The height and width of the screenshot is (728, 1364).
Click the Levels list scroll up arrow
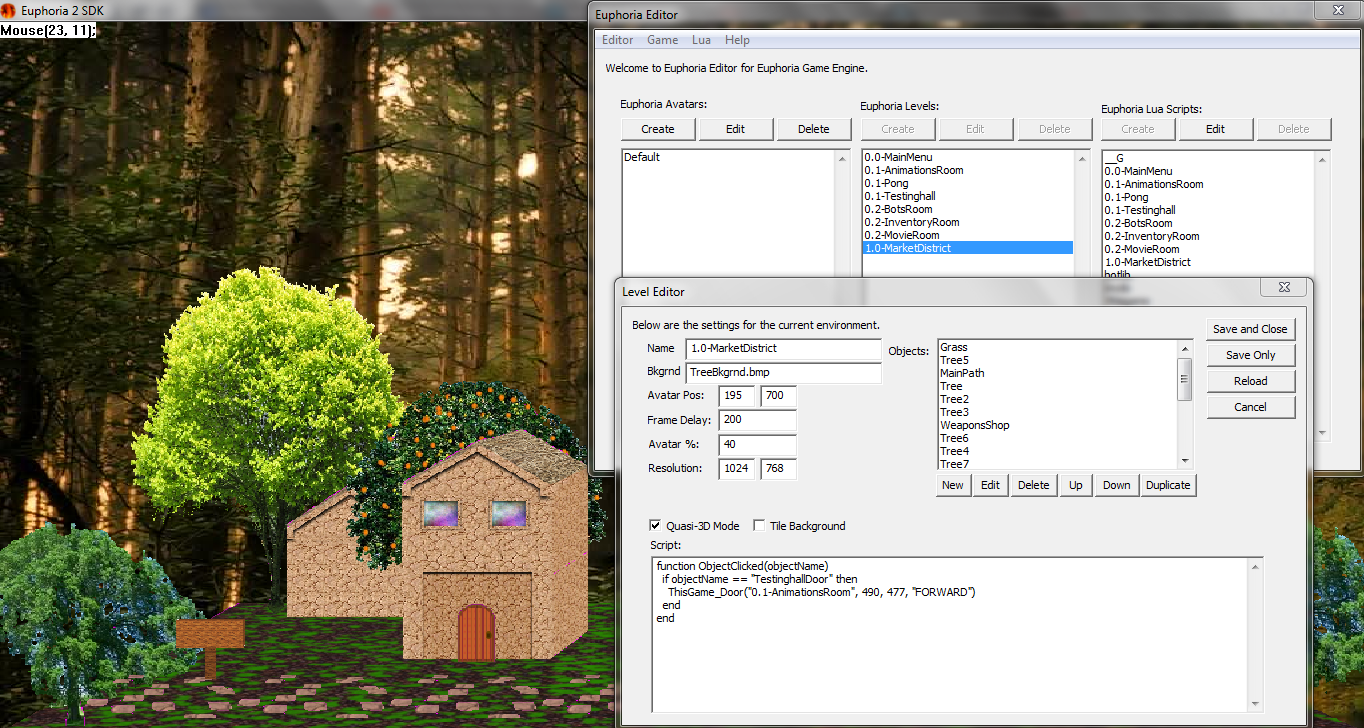(1082, 158)
